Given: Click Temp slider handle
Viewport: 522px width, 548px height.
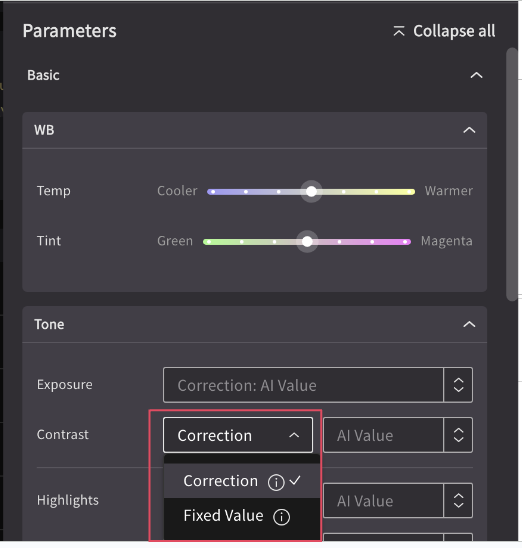Looking at the screenshot, I should click(x=311, y=192).
